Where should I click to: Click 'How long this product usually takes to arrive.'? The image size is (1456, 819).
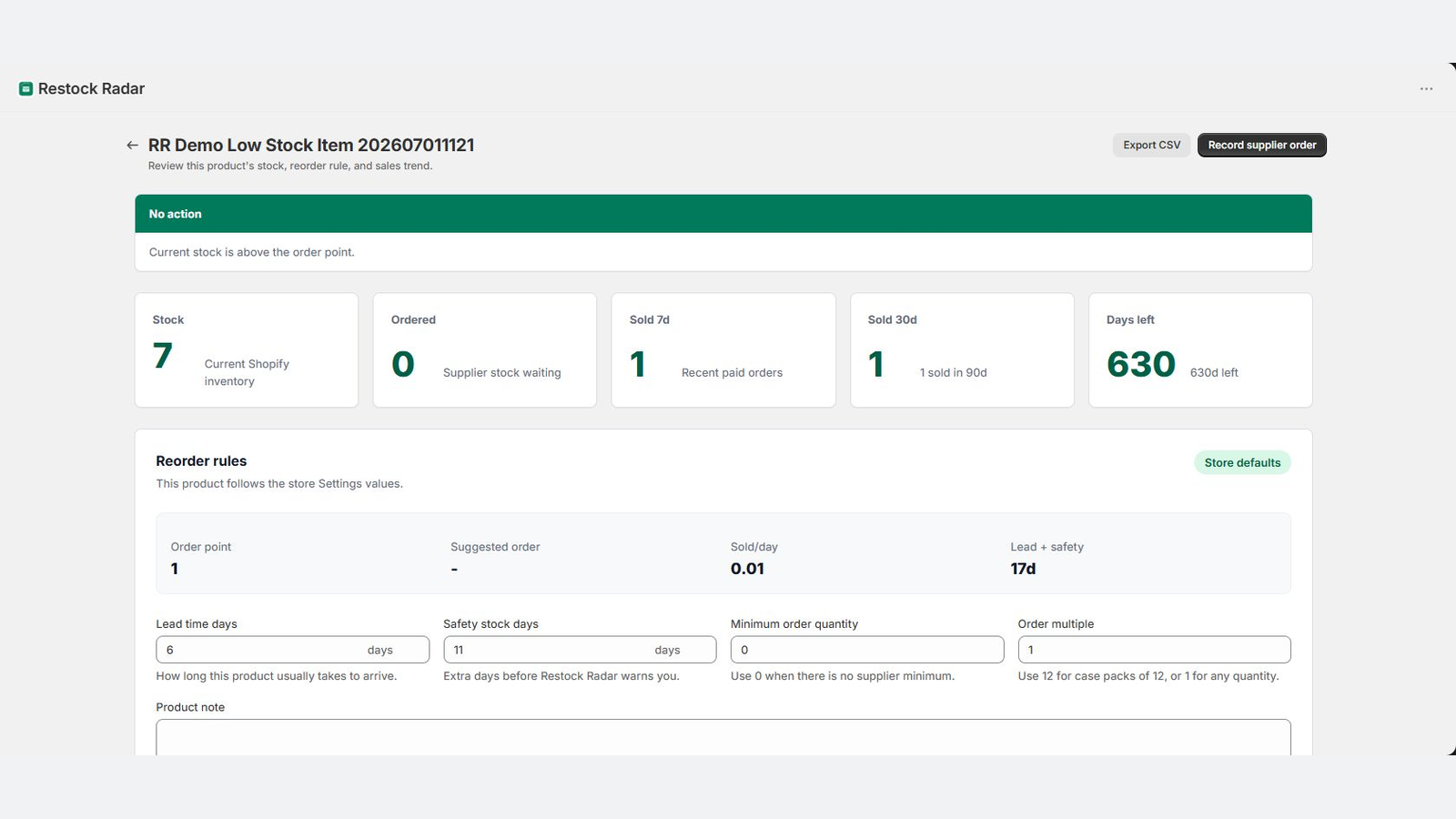coord(277,676)
